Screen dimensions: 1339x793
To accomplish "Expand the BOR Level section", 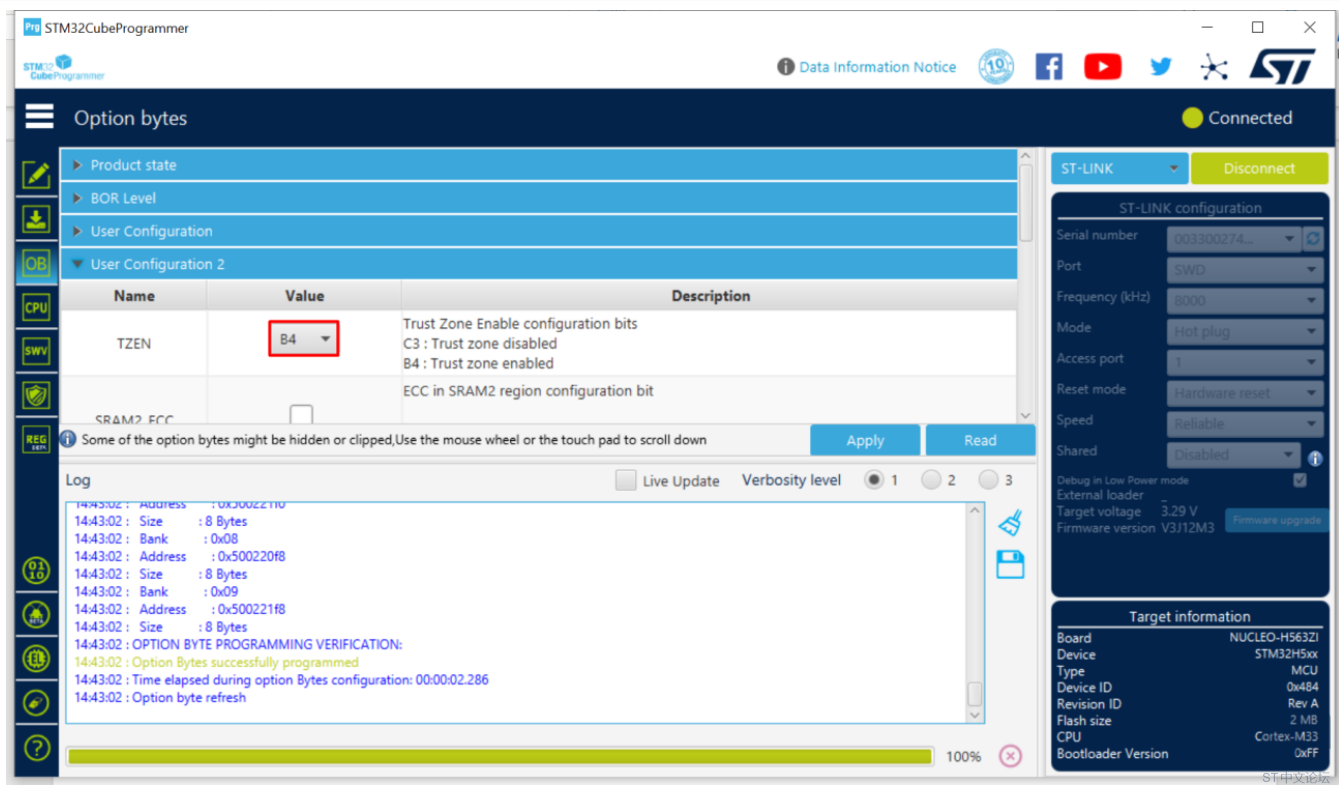I will pos(538,198).
